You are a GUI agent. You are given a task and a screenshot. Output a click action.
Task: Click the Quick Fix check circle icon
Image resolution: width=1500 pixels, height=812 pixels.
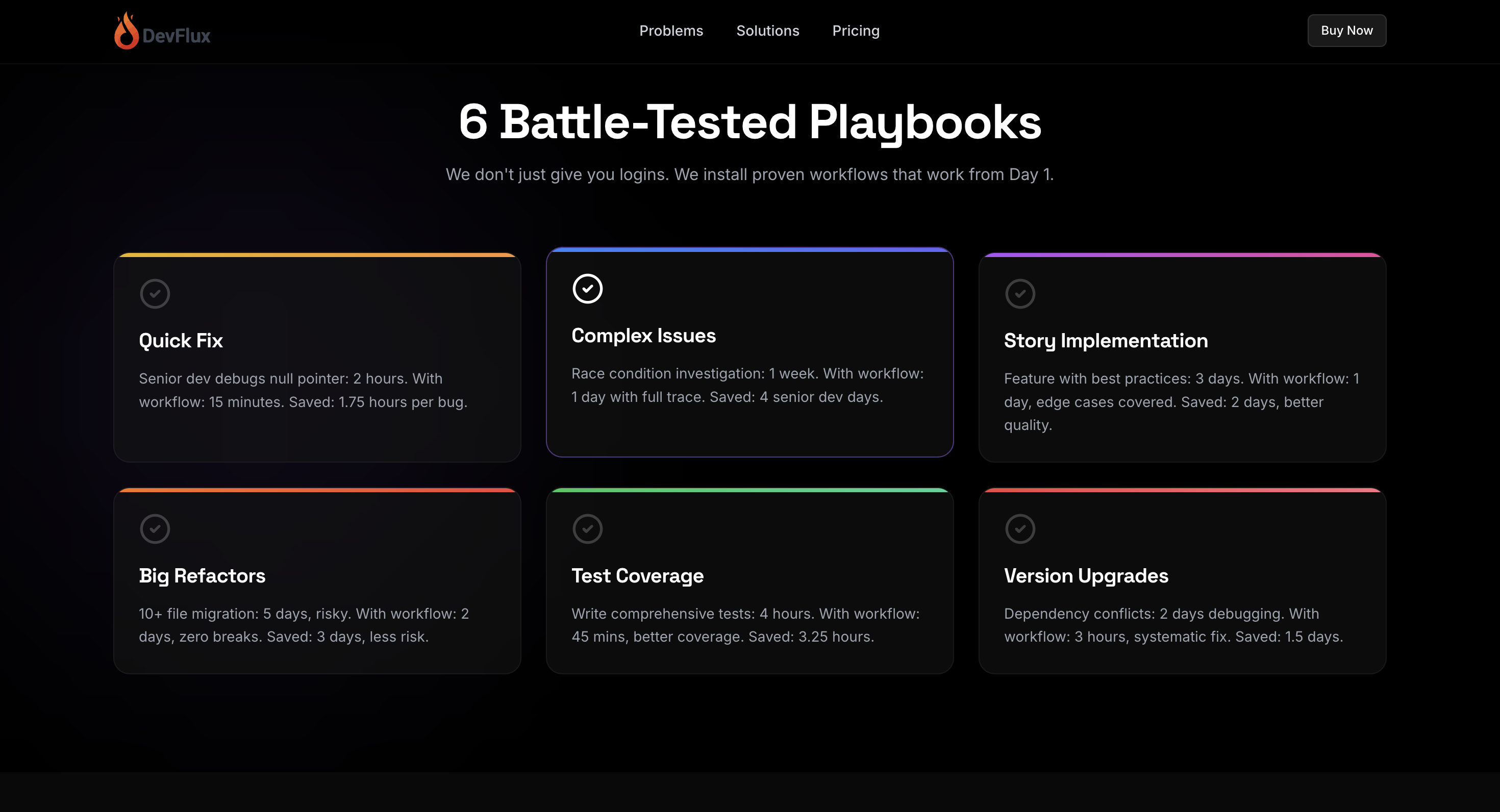click(155, 293)
